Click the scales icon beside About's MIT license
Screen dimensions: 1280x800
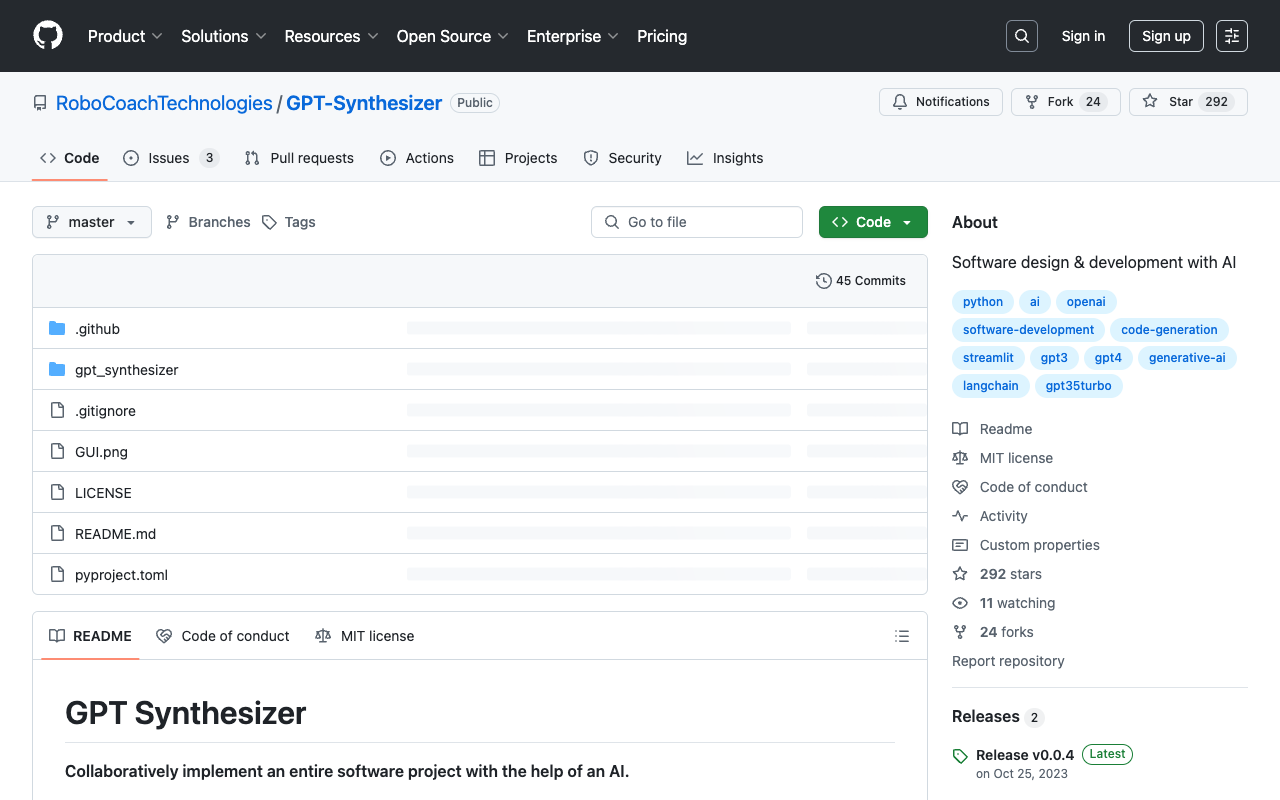click(960, 458)
